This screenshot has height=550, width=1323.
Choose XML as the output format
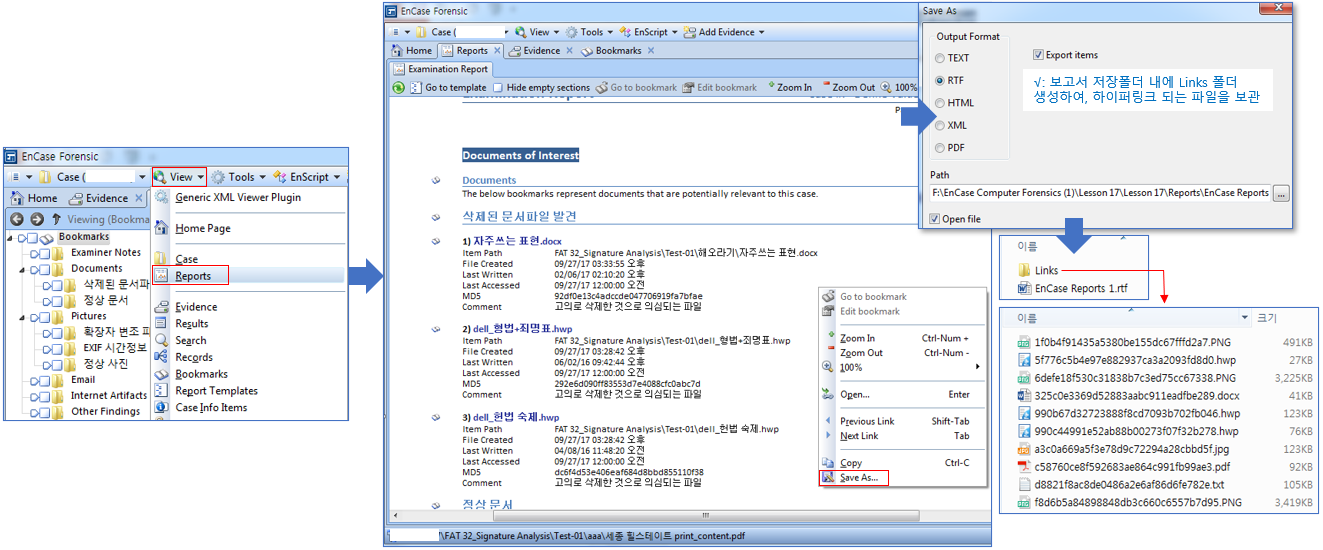coord(939,125)
